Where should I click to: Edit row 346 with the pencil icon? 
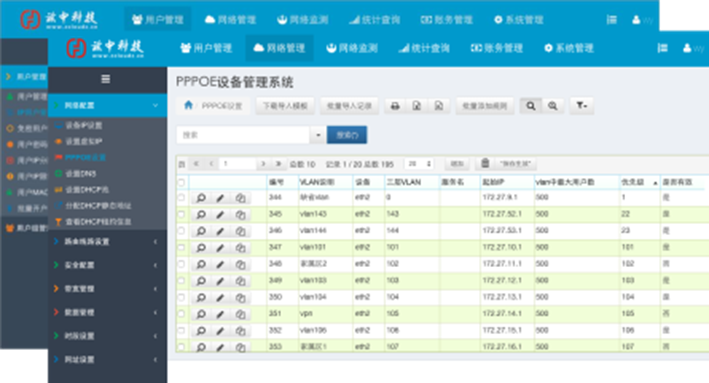[x=220, y=231]
